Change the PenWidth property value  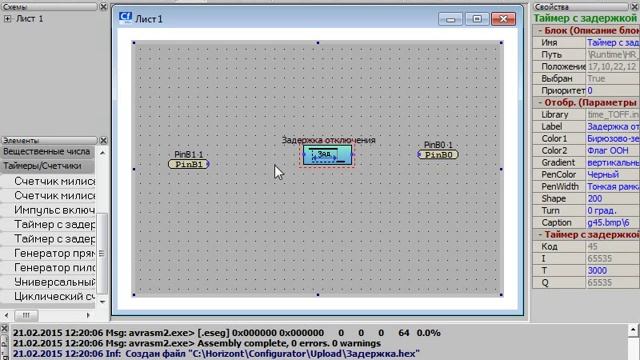613,187
